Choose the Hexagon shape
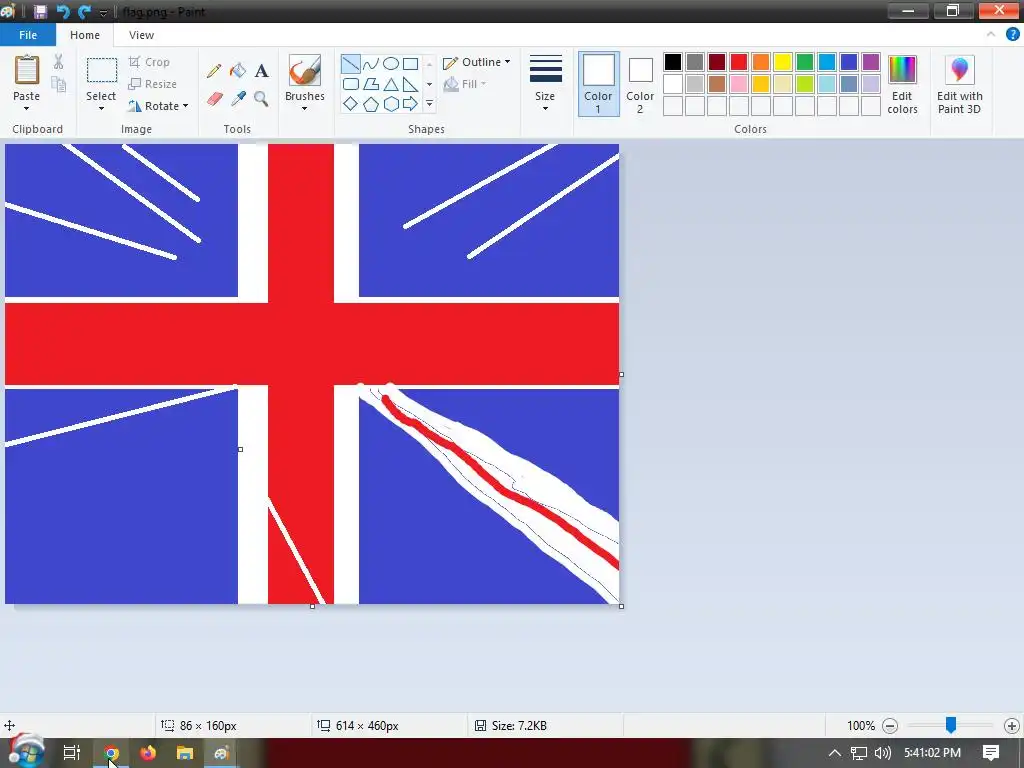This screenshot has height=768, width=1024. [x=391, y=104]
